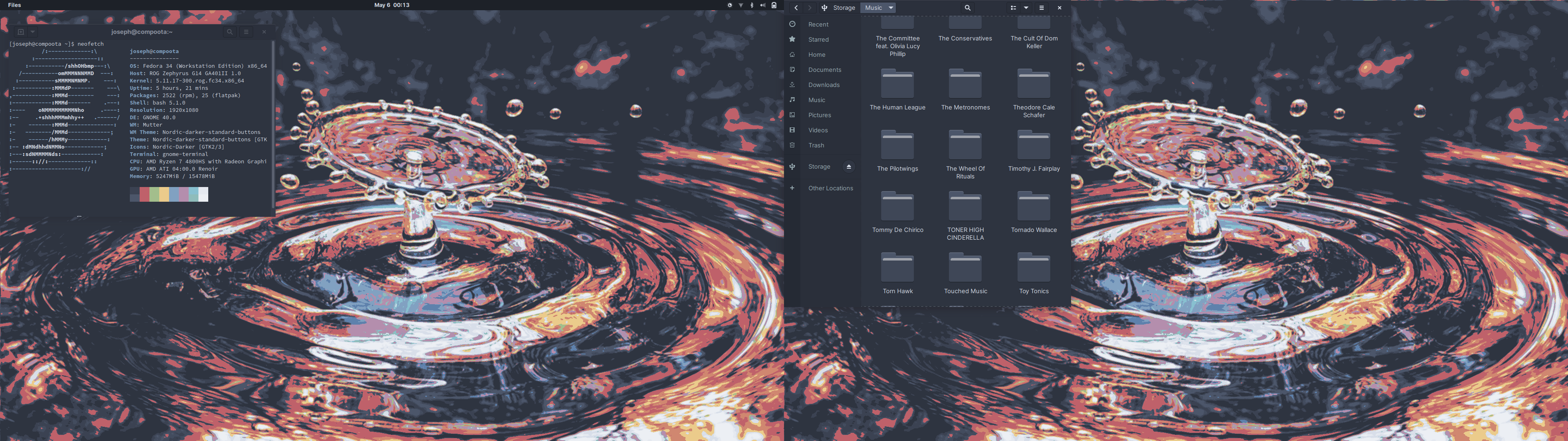
Task: Select the Starred star icon in sidebar
Action: (792, 39)
